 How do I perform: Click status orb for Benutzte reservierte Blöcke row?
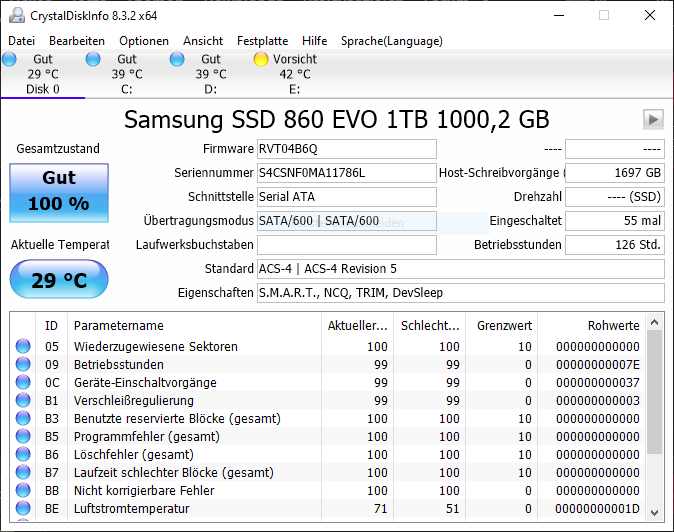point(23,418)
